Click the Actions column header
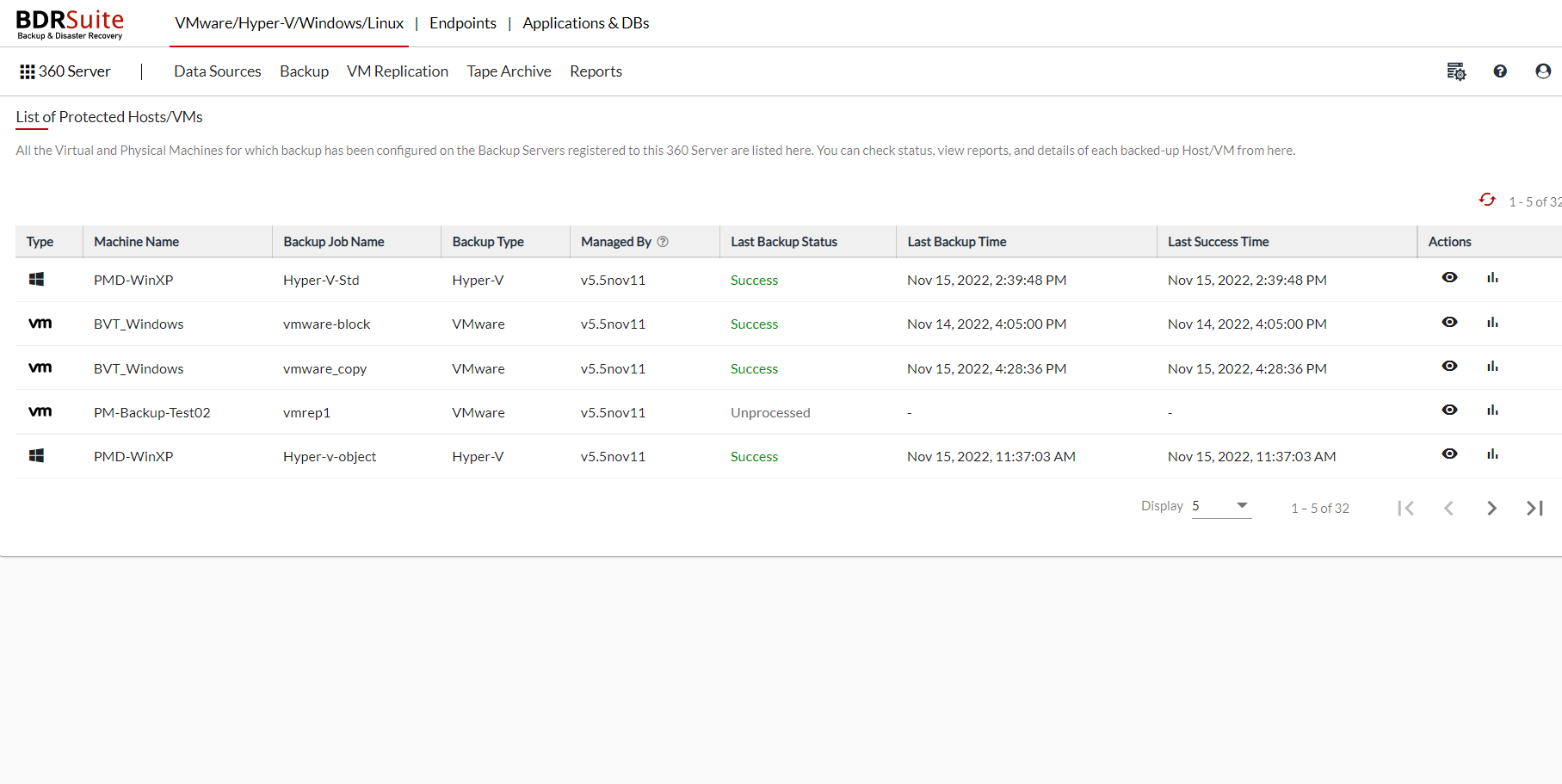The width and height of the screenshot is (1562, 784). [x=1450, y=242]
